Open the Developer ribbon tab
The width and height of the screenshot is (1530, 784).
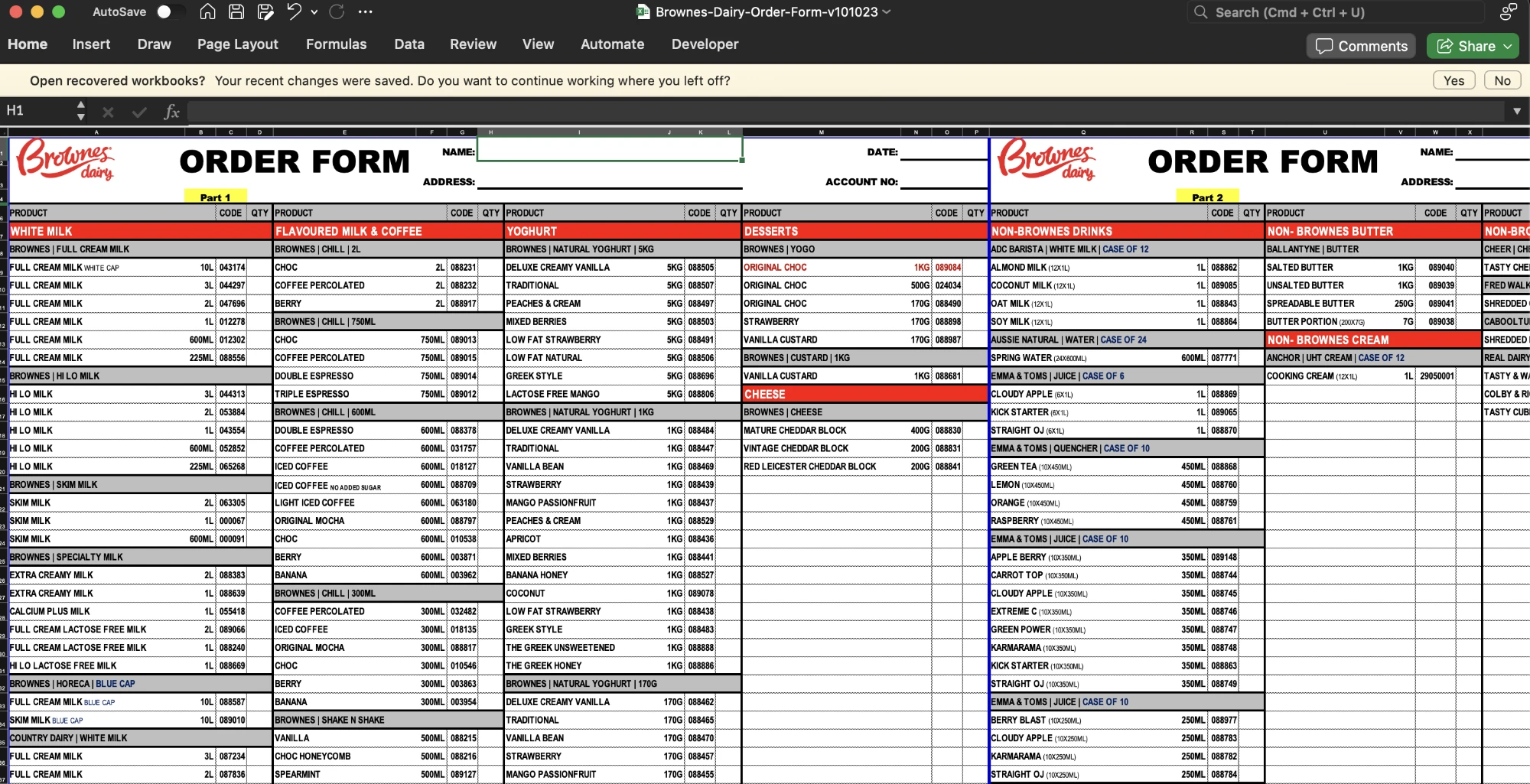tap(705, 44)
